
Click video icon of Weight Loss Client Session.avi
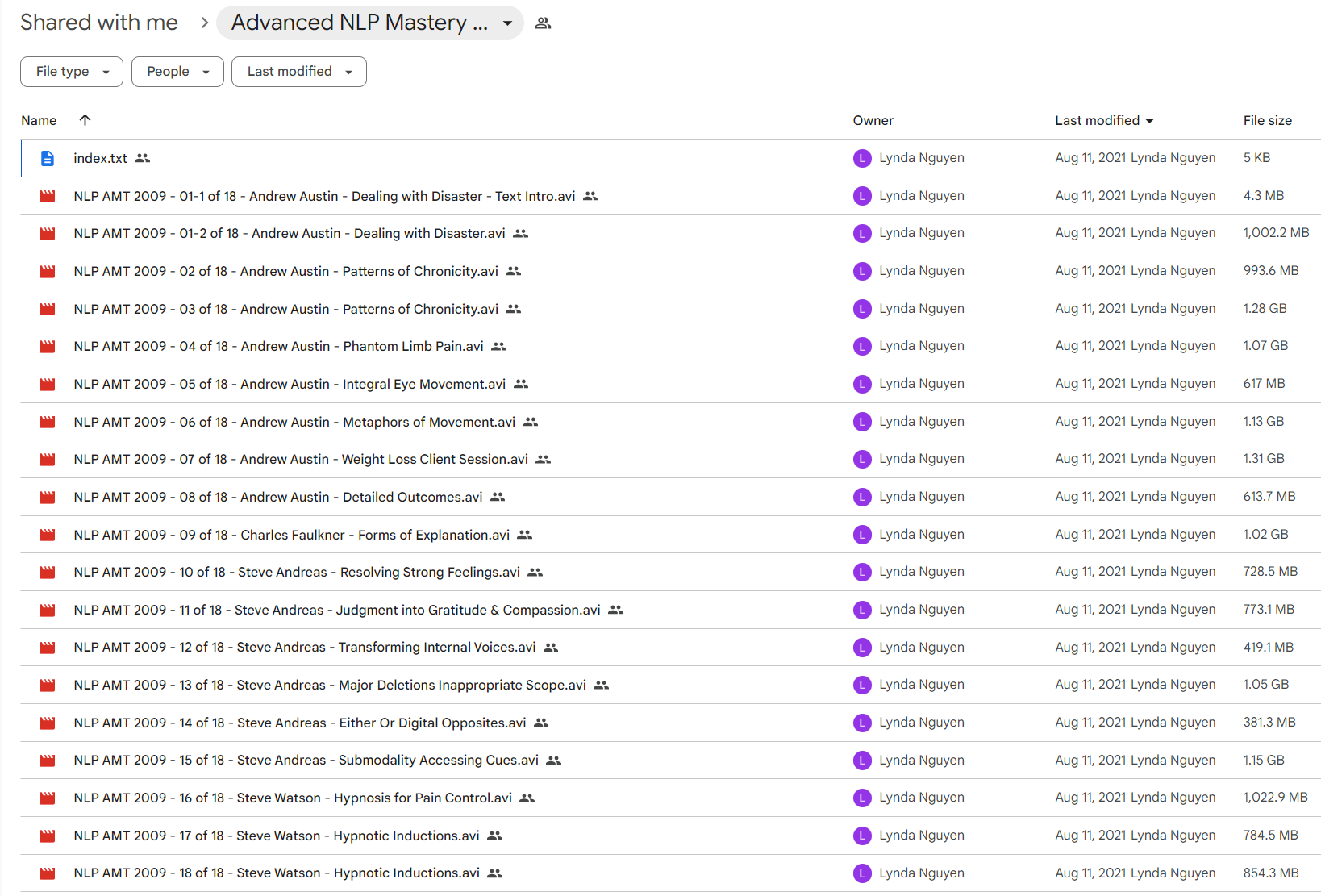click(48, 460)
